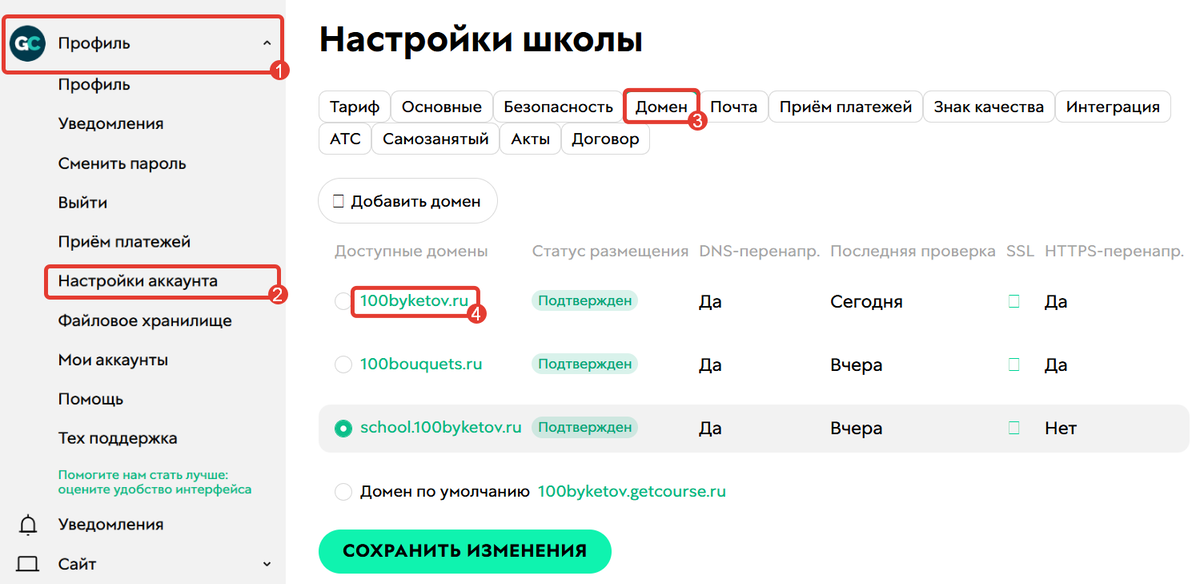
Task: Open the Интеграция tab
Action: [x=1113, y=107]
